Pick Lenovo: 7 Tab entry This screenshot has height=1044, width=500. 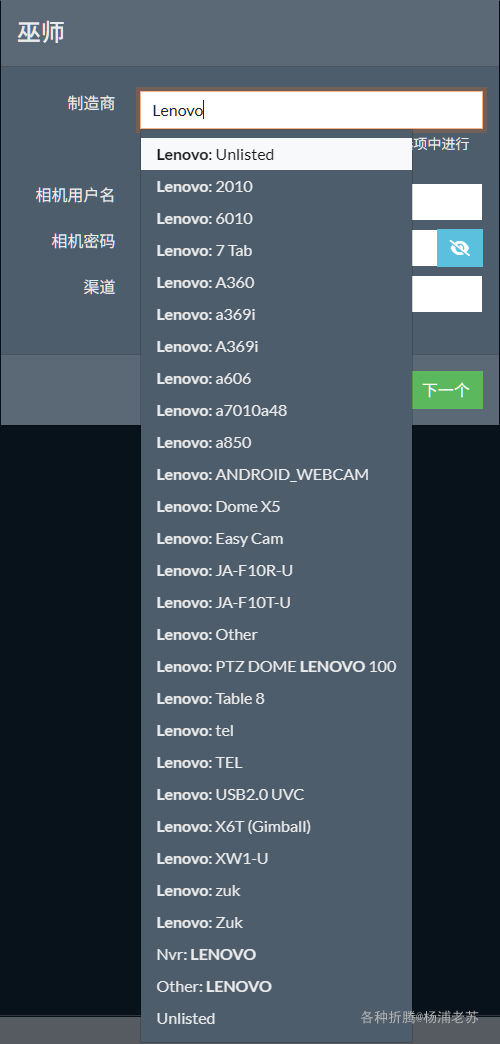point(276,250)
